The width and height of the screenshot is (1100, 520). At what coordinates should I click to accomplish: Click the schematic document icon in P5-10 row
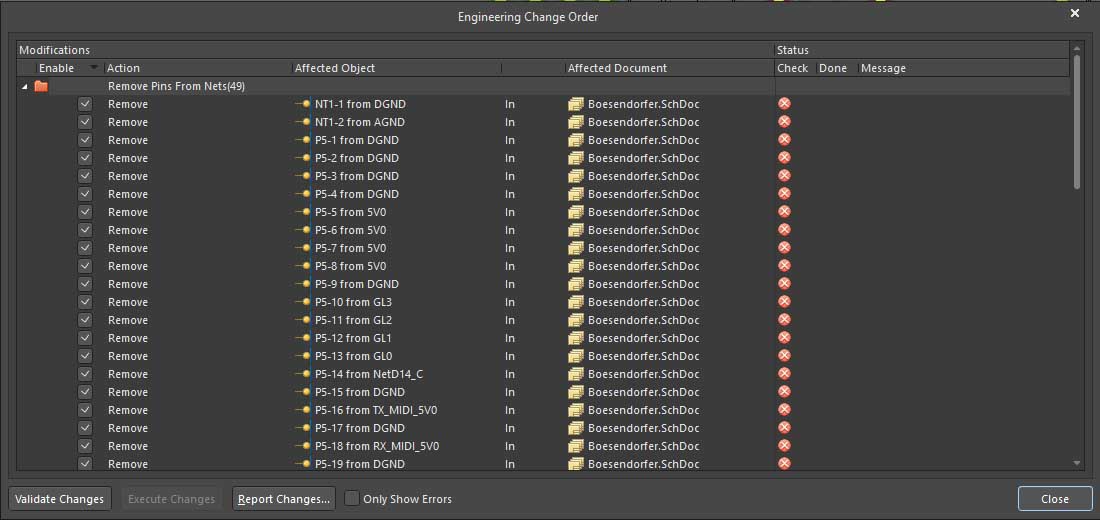[x=575, y=302]
